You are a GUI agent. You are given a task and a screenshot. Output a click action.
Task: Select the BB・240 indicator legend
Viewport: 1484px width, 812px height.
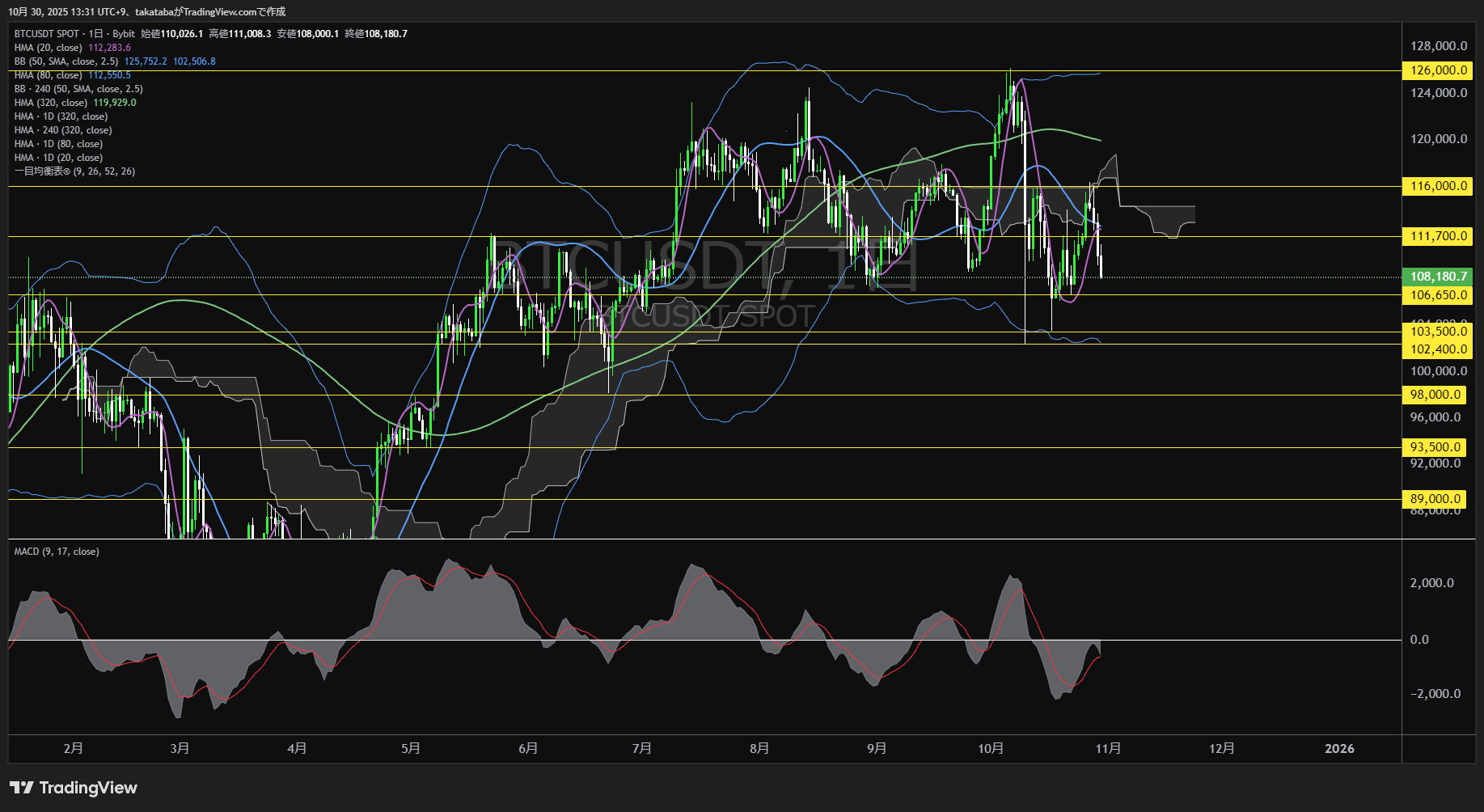[78, 89]
